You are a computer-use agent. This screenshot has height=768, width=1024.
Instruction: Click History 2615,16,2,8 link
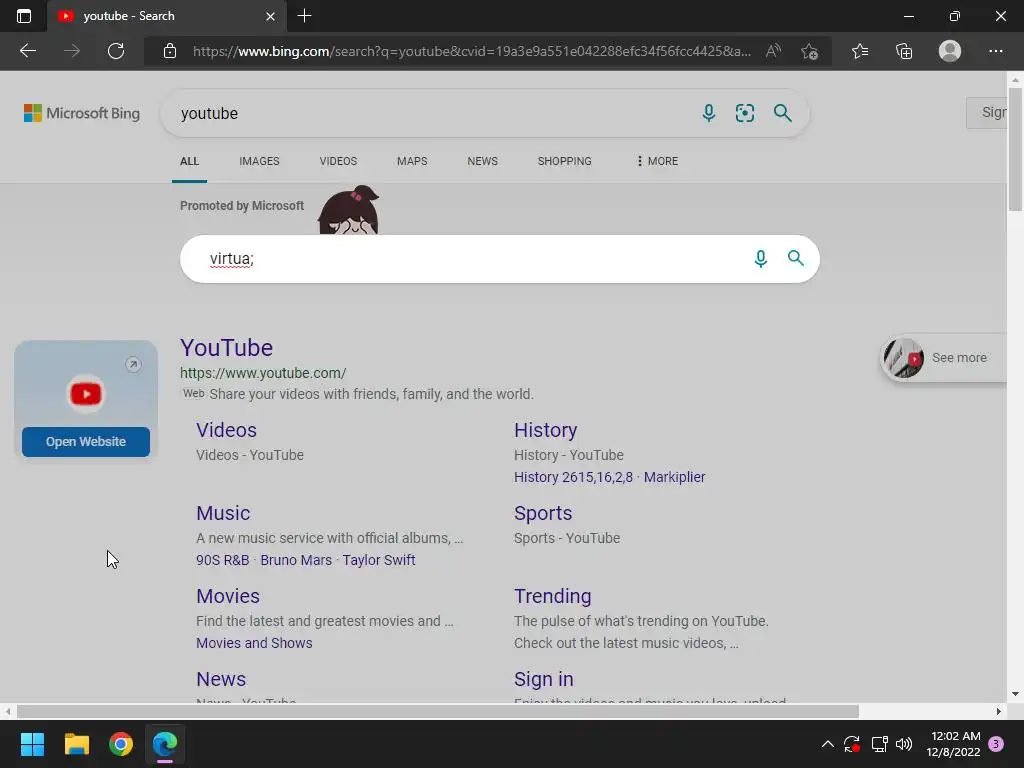click(x=573, y=477)
